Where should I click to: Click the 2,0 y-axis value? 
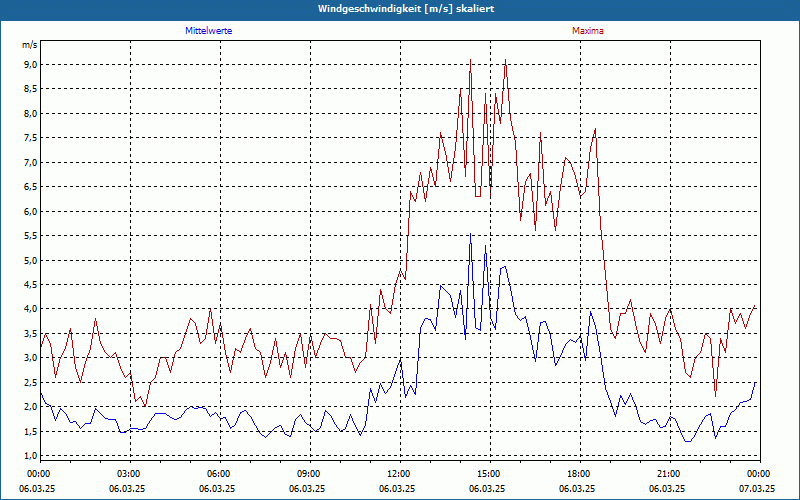coord(30,407)
